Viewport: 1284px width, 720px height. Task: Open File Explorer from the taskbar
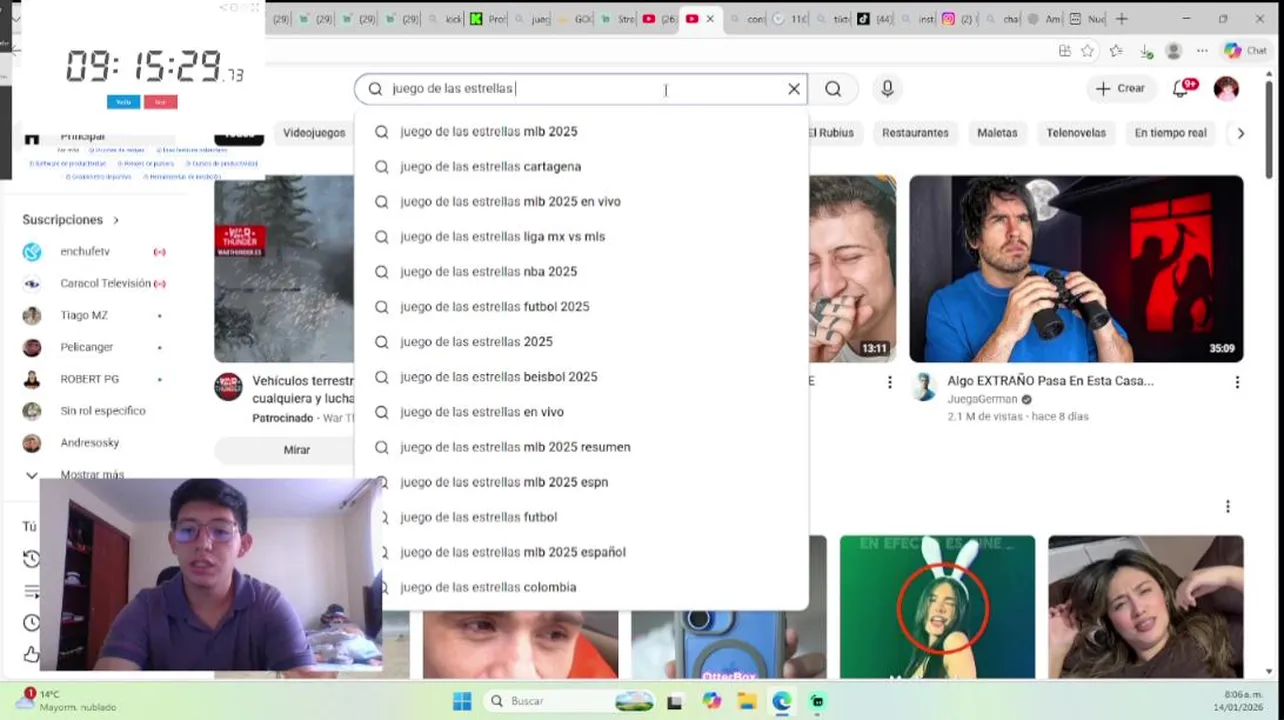click(x=747, y=701)
